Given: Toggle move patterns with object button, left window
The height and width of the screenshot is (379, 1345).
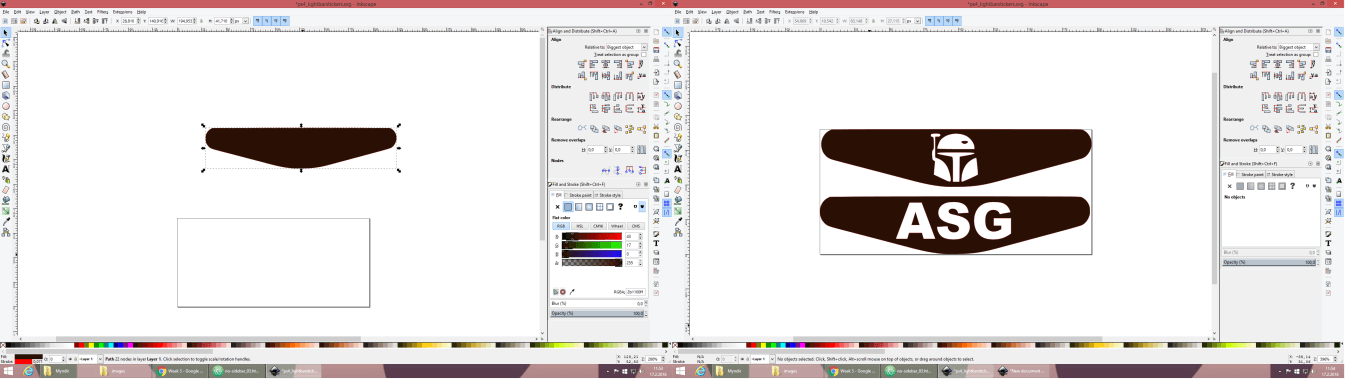Looking at the screenshot, I should [285, 21].
